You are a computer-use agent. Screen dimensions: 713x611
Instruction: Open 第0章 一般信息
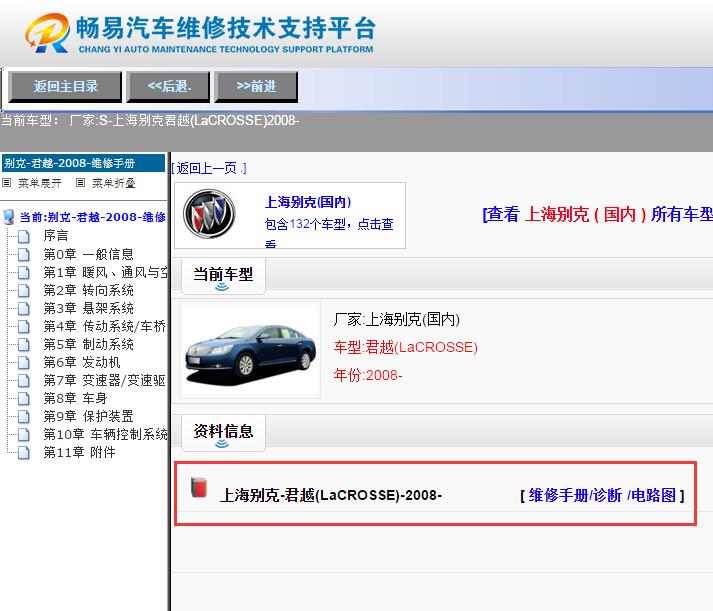pos(88,254)
